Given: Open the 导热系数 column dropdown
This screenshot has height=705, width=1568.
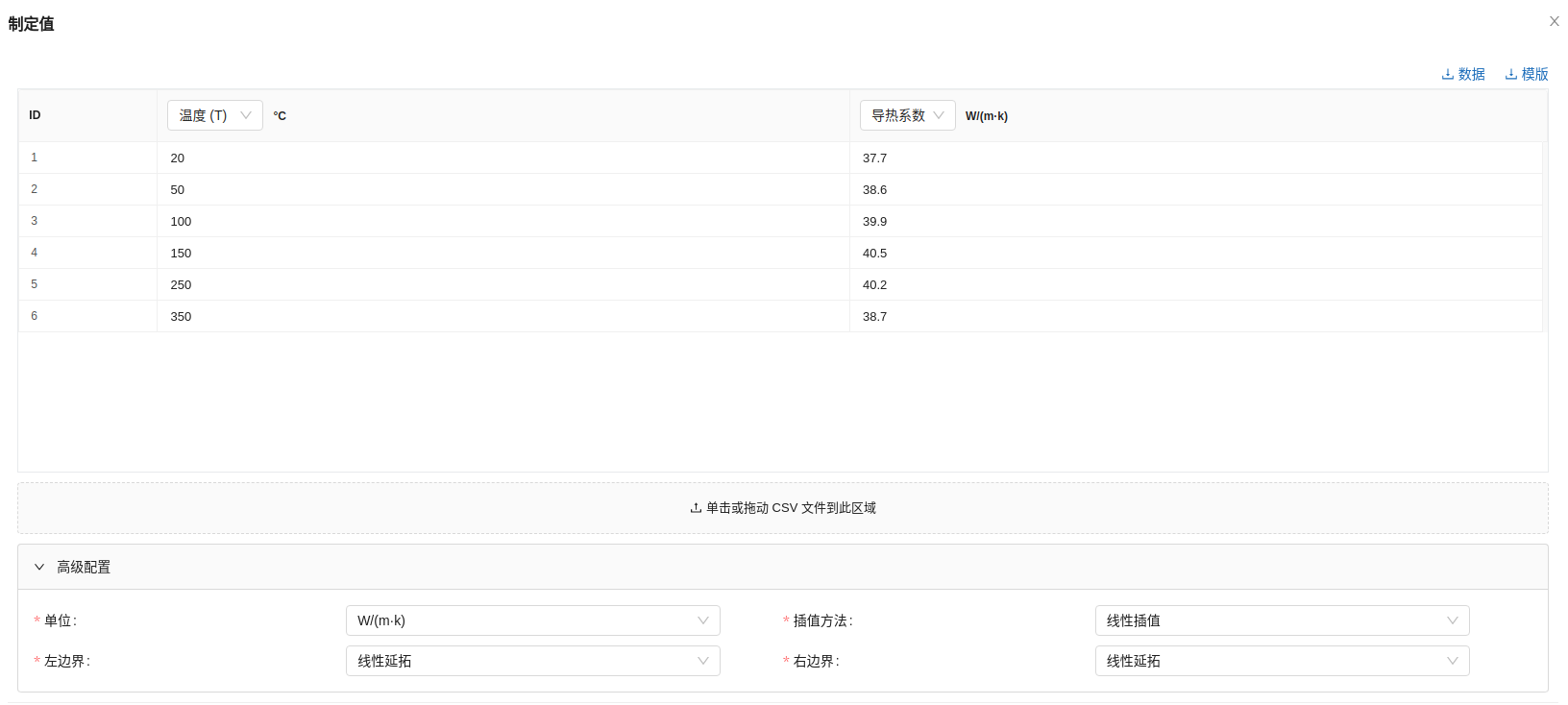Looking at the screenshot, I should pos(908,115).
